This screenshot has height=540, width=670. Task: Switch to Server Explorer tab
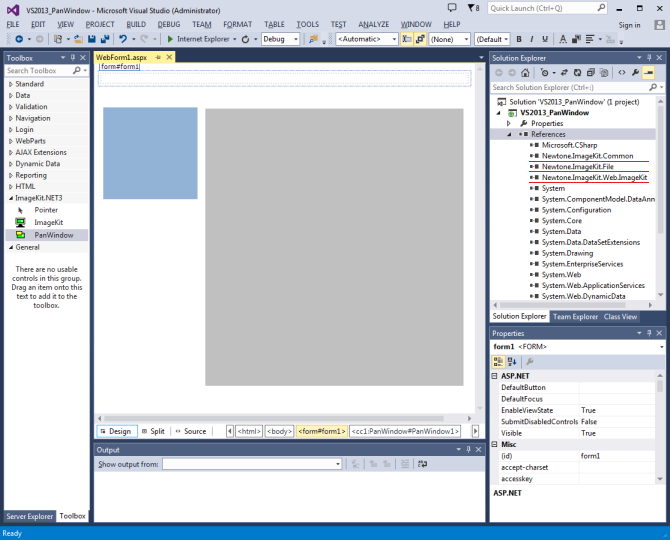29,516
